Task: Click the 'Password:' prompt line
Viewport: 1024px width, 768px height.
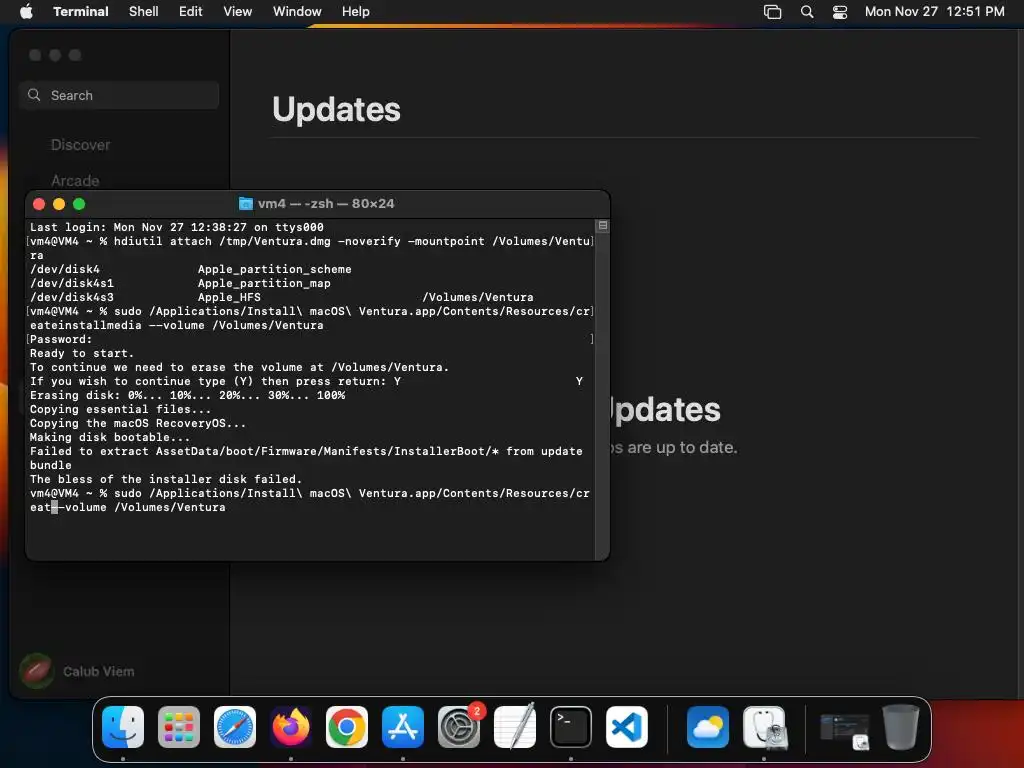Action: [x=61, y=340]
